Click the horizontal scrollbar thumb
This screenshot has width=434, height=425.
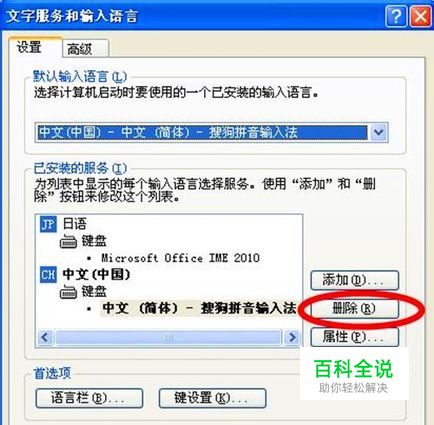[168, 337]
